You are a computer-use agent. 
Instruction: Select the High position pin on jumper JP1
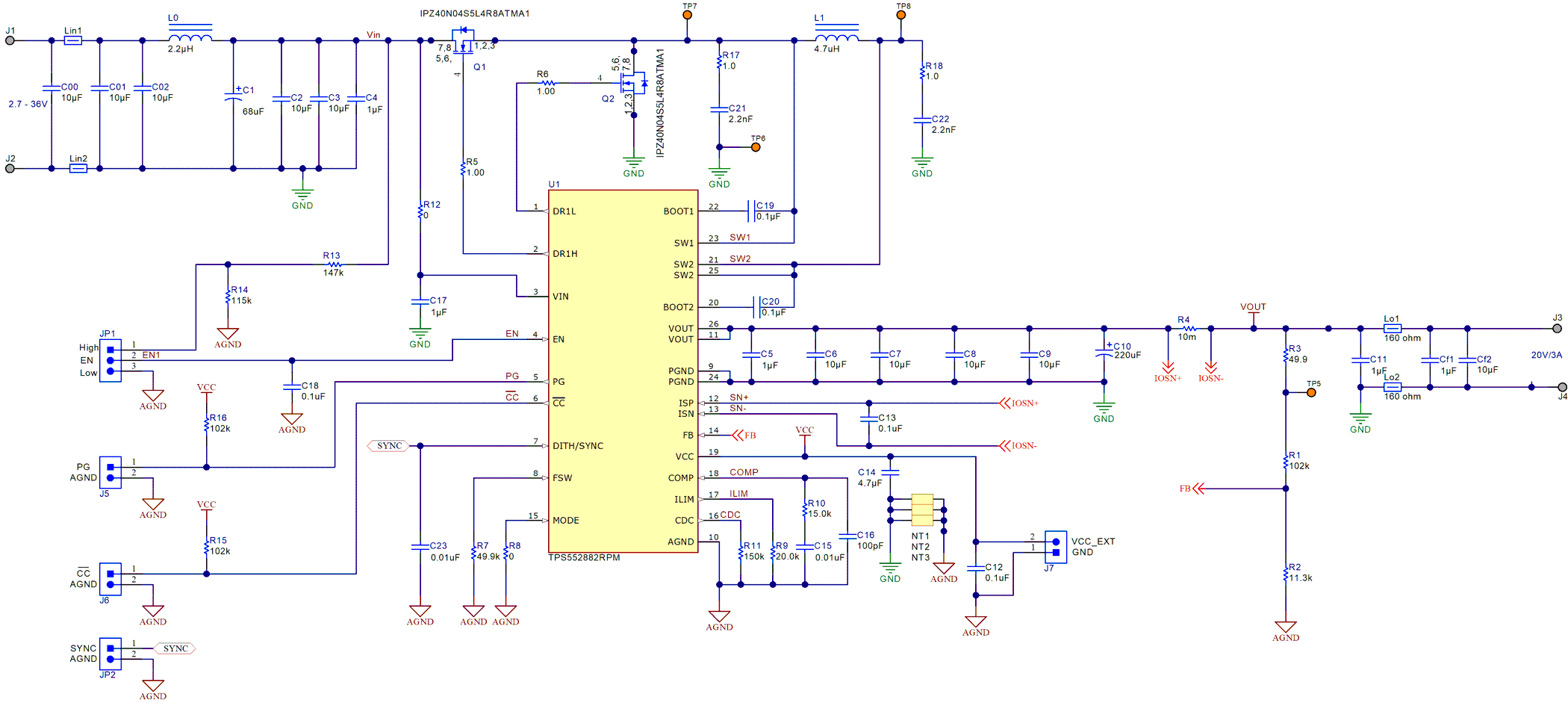(109, 347)
